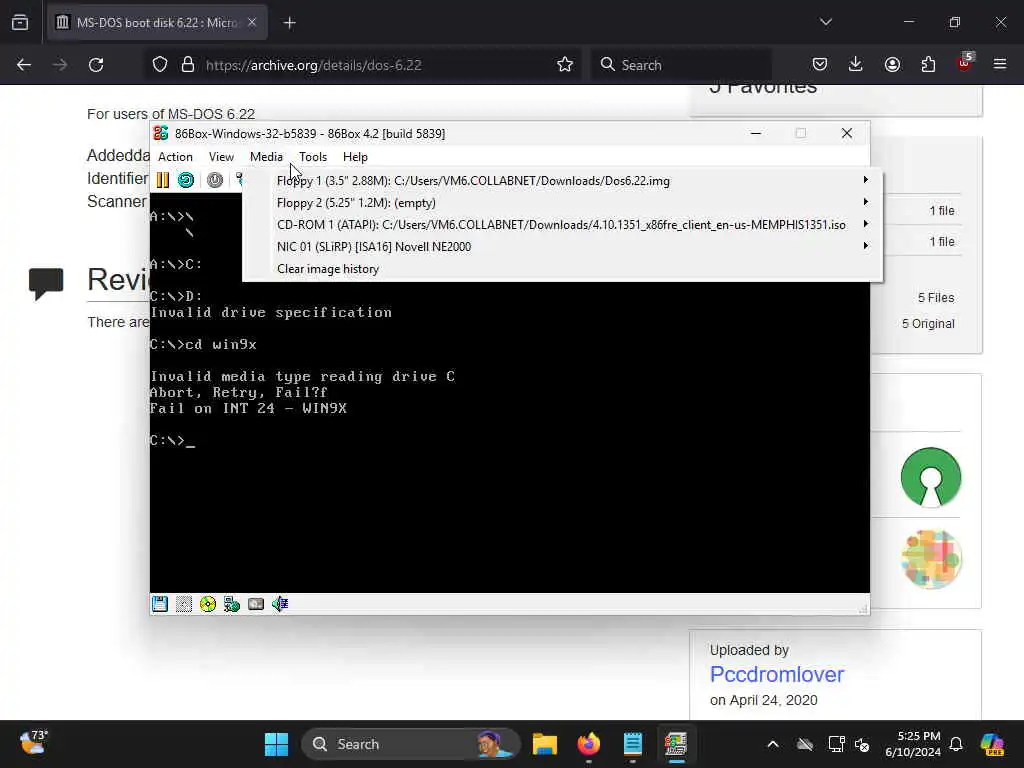Select the MS-DOS boot disk 6.22 tab
This screenshot has width=1024, height=768.
click(157, 22)
